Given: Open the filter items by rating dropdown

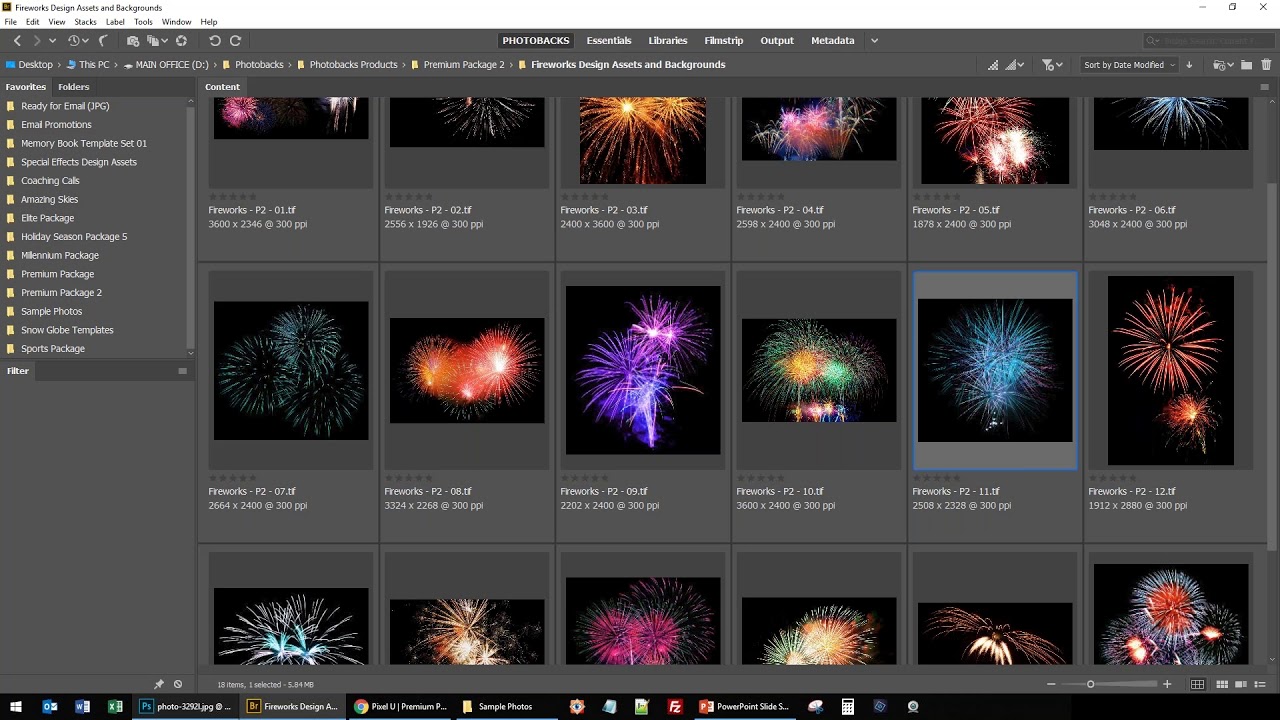Looking at the screenshot, I should coord(1052,65).
